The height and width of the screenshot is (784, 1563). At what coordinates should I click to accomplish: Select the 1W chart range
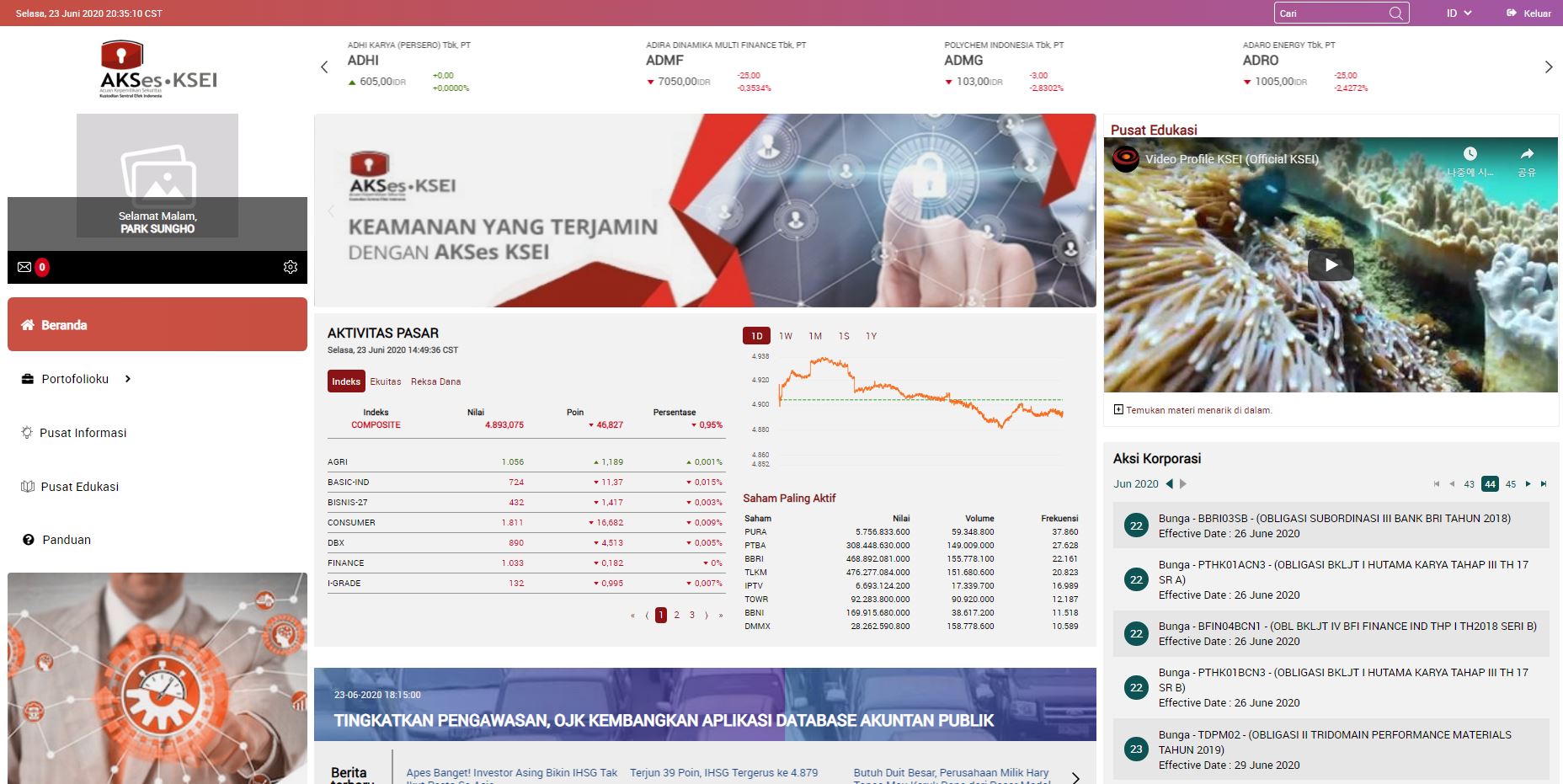tap(786, 336)
